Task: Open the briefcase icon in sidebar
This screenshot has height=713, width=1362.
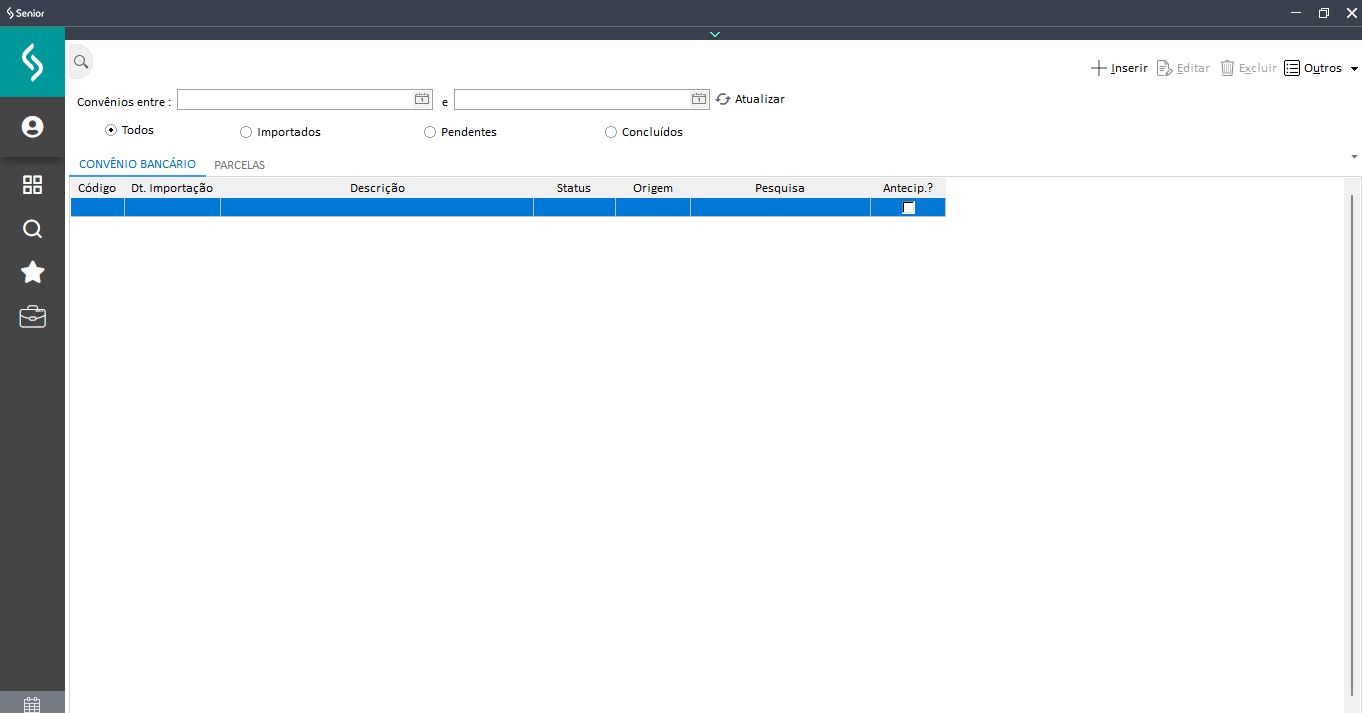Action: [32, 317]
